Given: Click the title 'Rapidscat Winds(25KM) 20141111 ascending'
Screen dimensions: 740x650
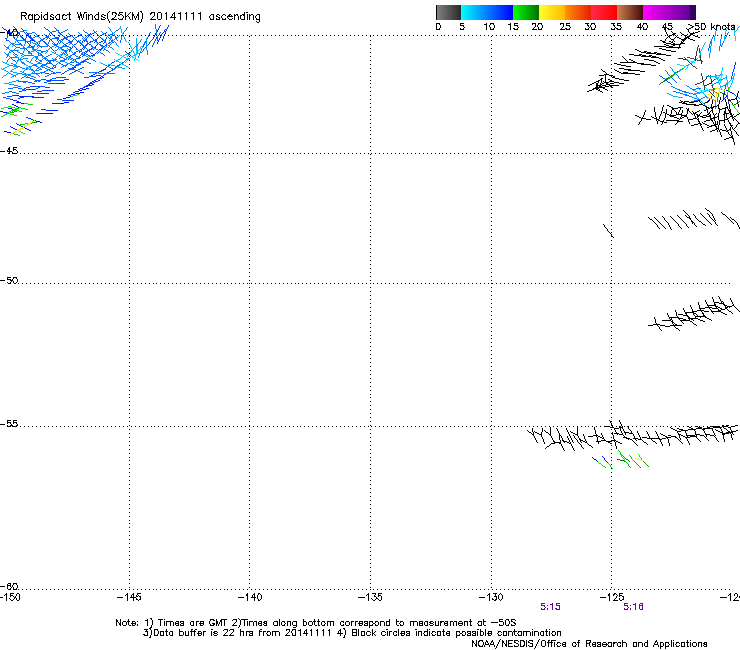Looking at the screenshot, I should (x=140, y=17).
